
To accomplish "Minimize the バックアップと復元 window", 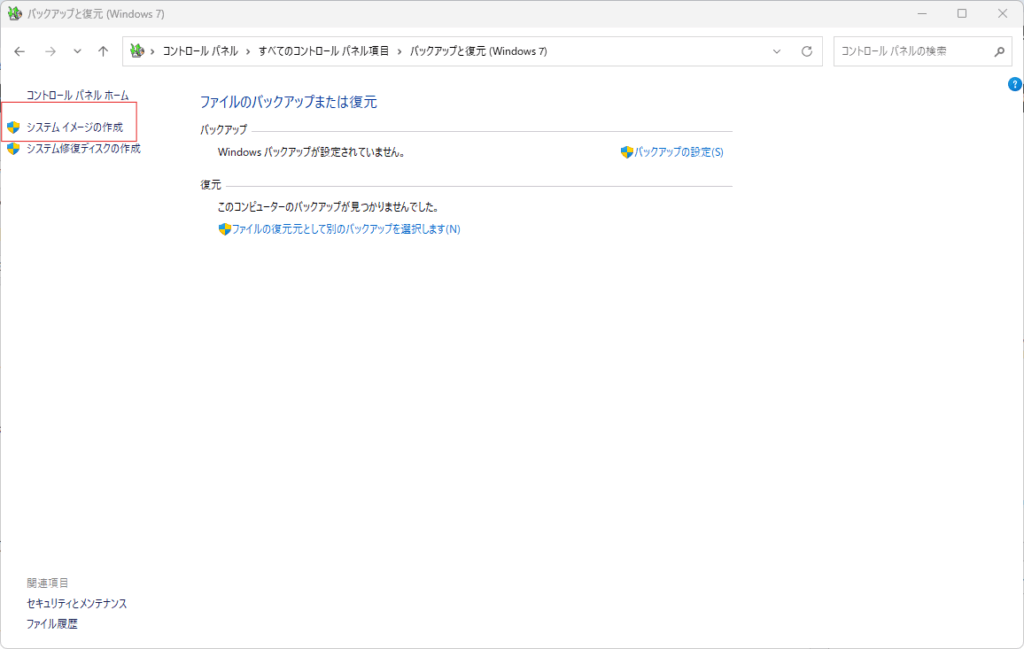I will [922, 14].
